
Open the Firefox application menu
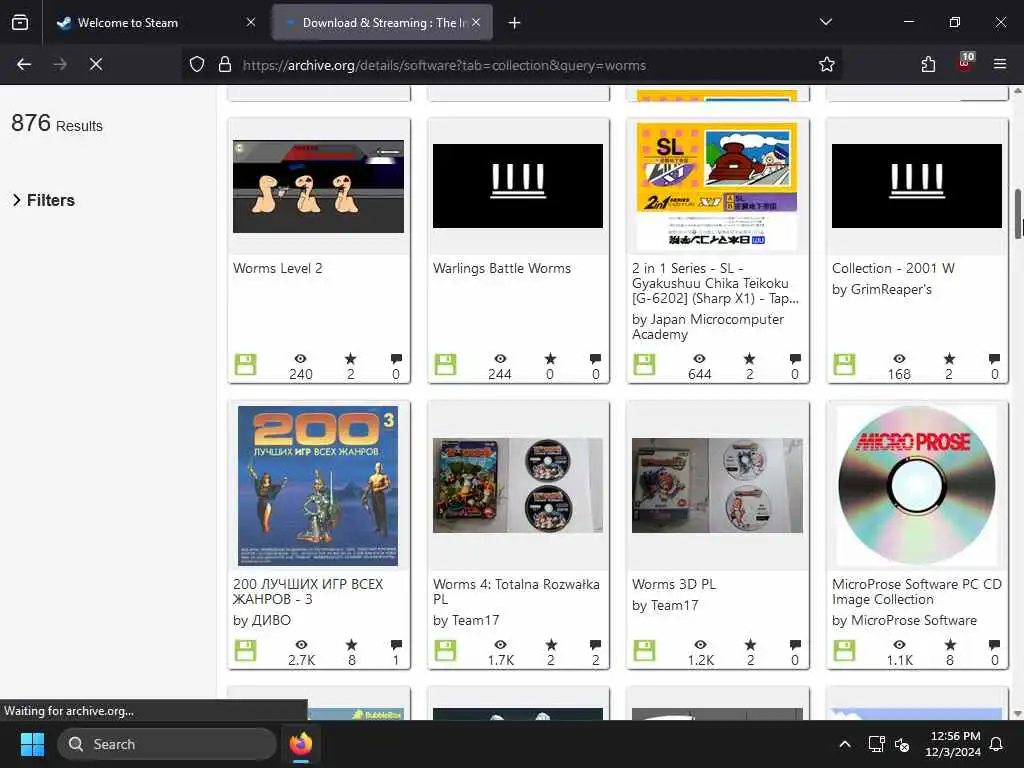point(1000,64)
